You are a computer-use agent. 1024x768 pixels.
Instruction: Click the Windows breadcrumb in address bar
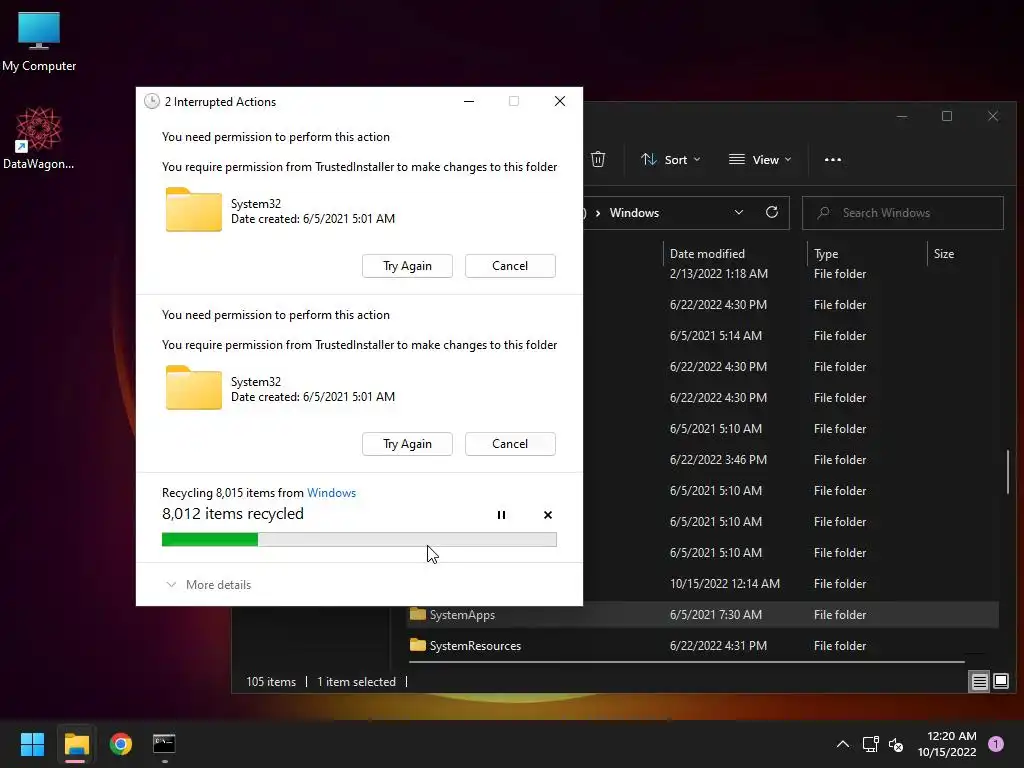coord(634,213)
